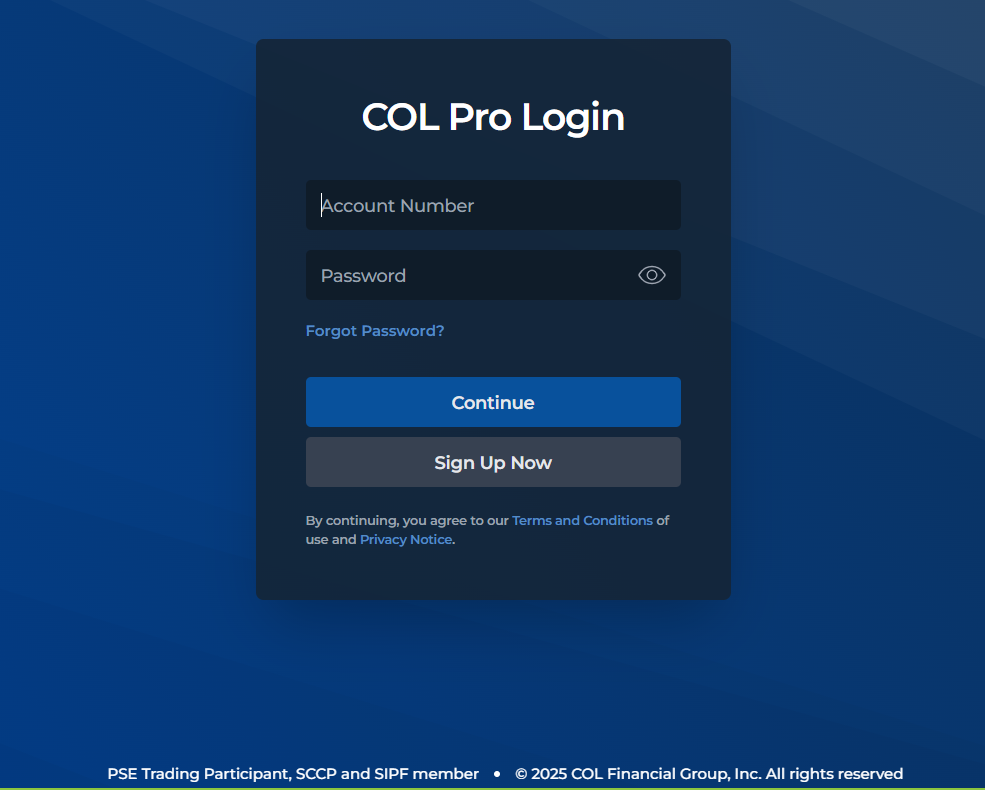Click the COL Pro Login heading
The height and width of the screenshot is (790, 985).
pyautogui.click(x=493, y=117)
